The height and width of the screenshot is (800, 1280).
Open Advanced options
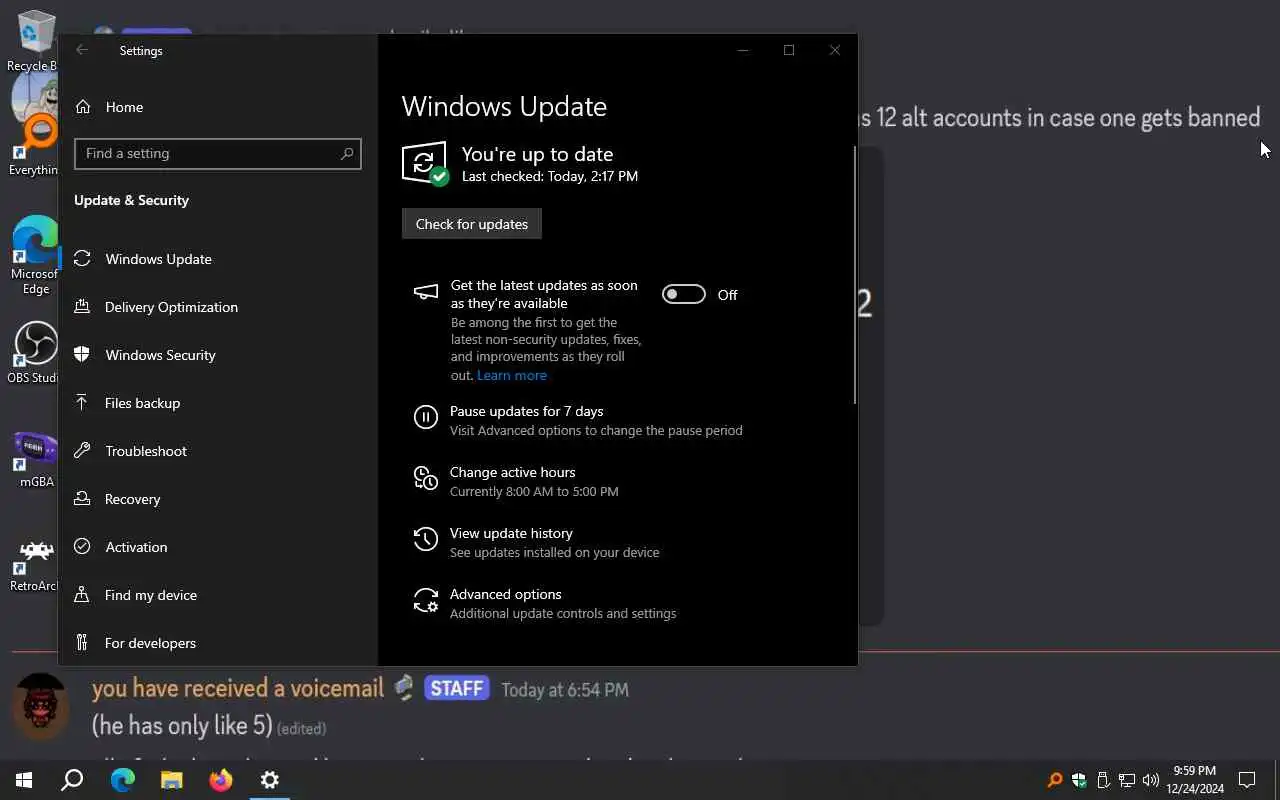pyautogui.click(x=505, y=594)
